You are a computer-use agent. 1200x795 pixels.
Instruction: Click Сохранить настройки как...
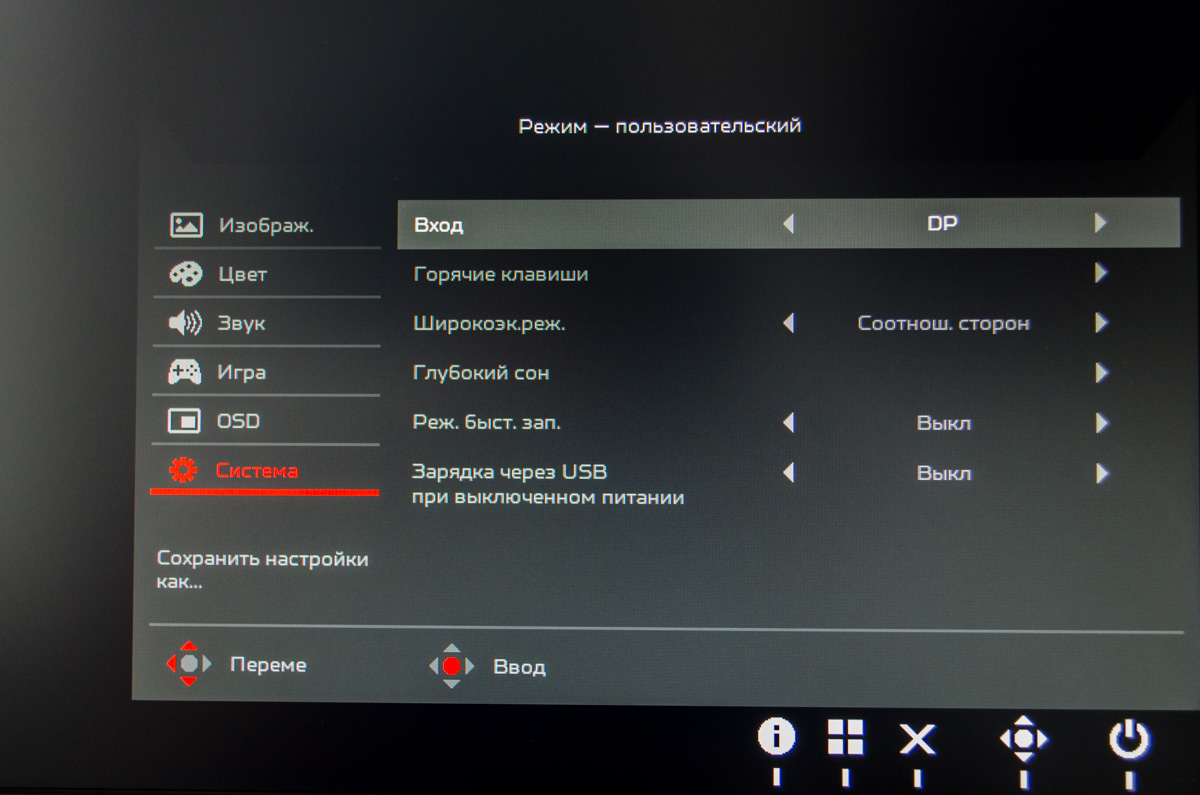click(262, 570)
